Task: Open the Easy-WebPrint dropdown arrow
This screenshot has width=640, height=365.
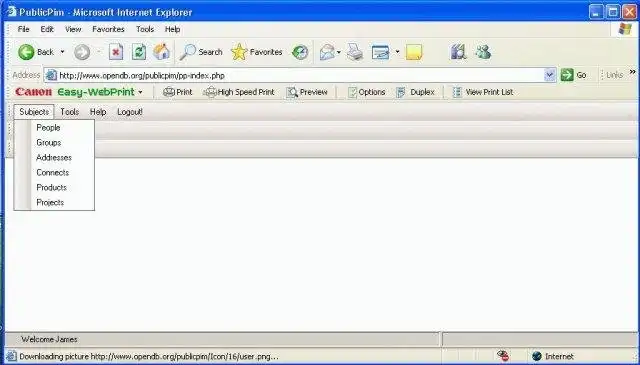Action: pyautogui.click(x=140, y=92)
